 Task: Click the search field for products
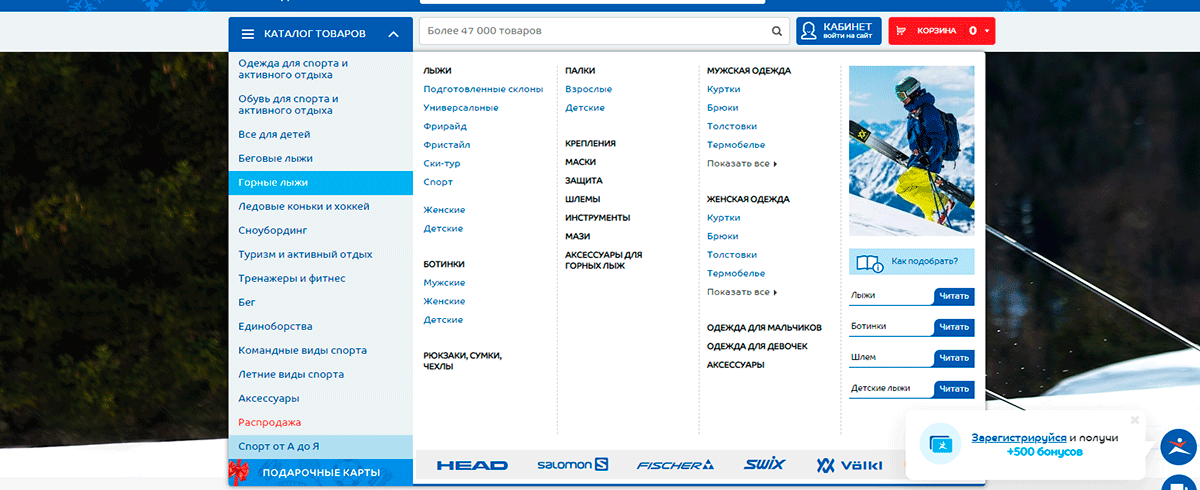pyautogui.click(x=595, y=31)
